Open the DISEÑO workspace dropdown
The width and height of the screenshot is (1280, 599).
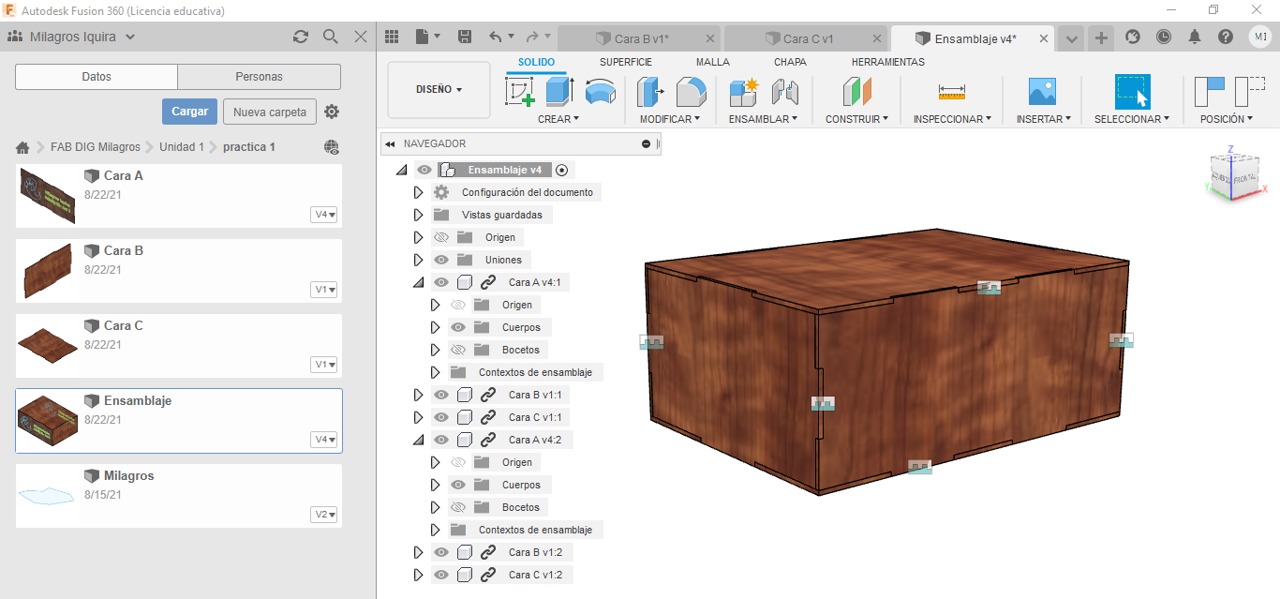[x=439, y=90]
